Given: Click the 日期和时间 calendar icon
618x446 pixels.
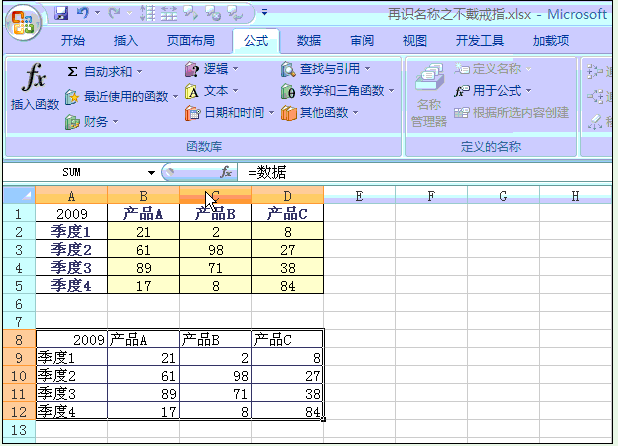Looking at the screenshot, I should 192,113.
